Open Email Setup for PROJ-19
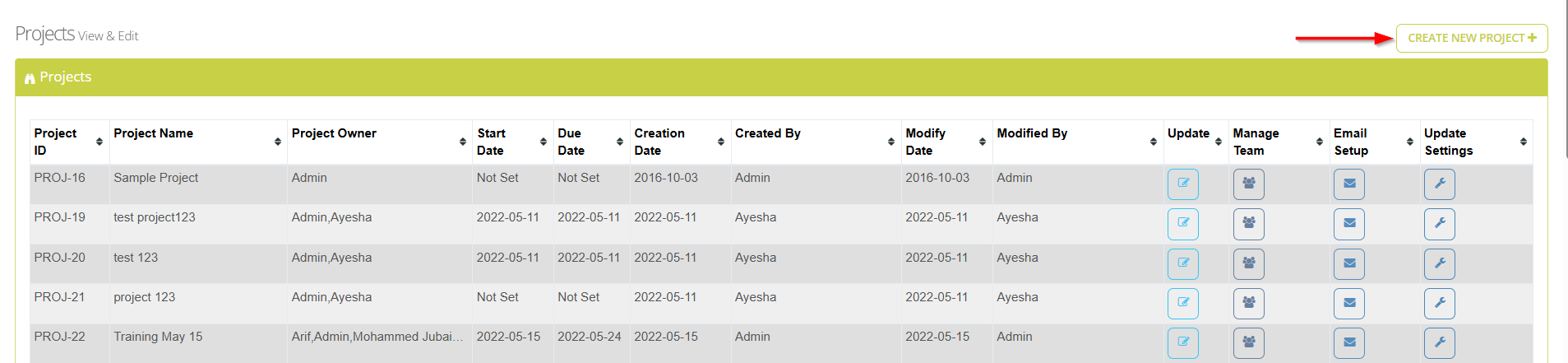Screen dimensions: 1568x363 (x=1348, y=223)
